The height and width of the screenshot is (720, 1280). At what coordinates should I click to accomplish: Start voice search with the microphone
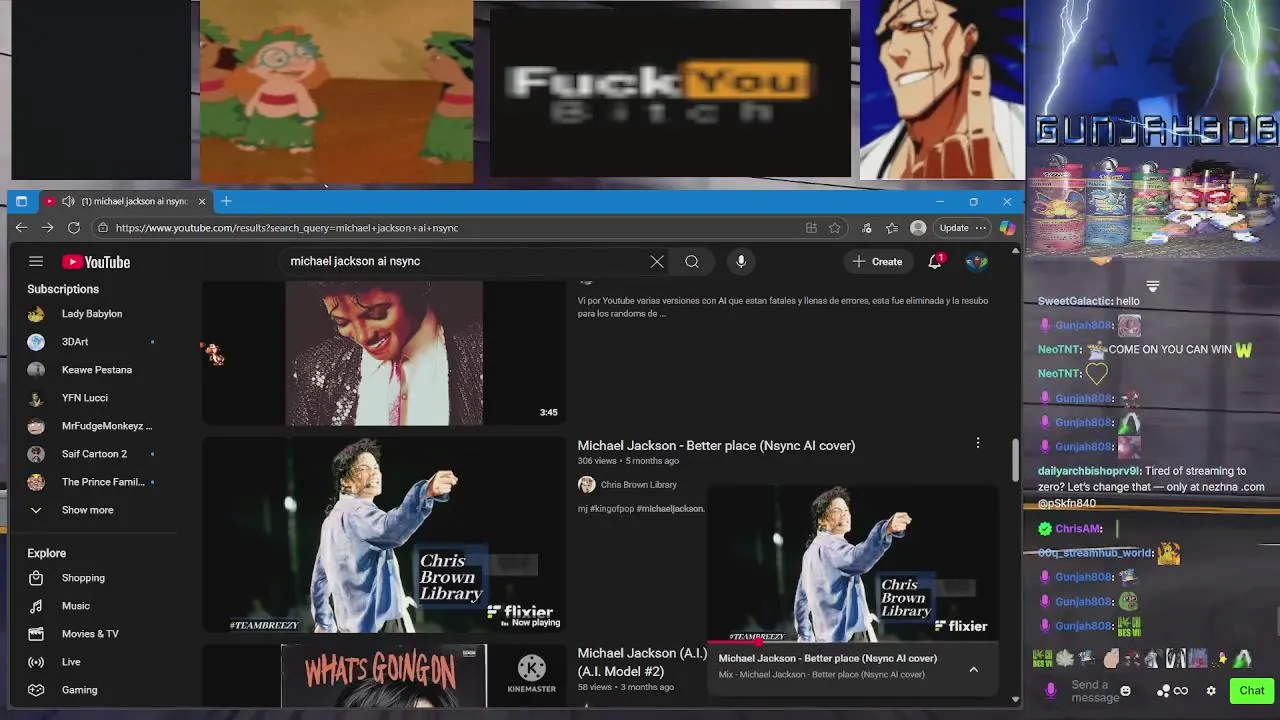(741, 262)
